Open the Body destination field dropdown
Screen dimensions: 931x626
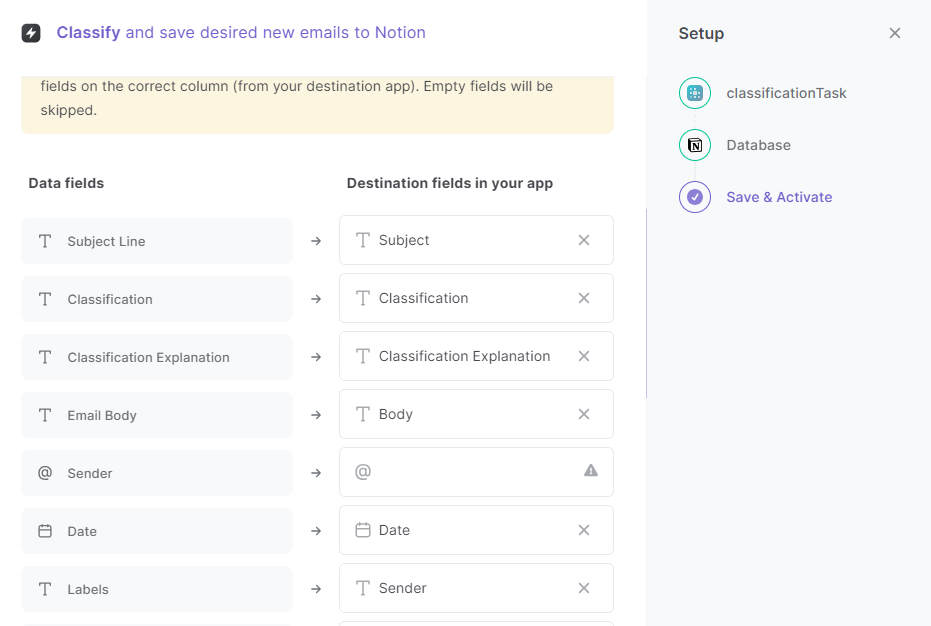point(476,414)
